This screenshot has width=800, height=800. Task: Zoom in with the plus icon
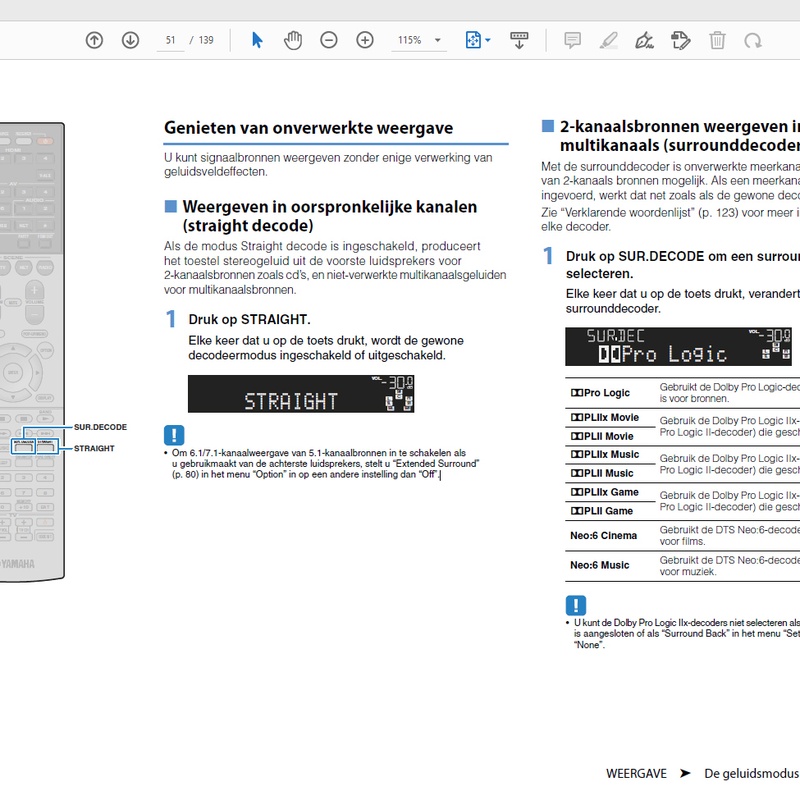click(x=365, y=40)
